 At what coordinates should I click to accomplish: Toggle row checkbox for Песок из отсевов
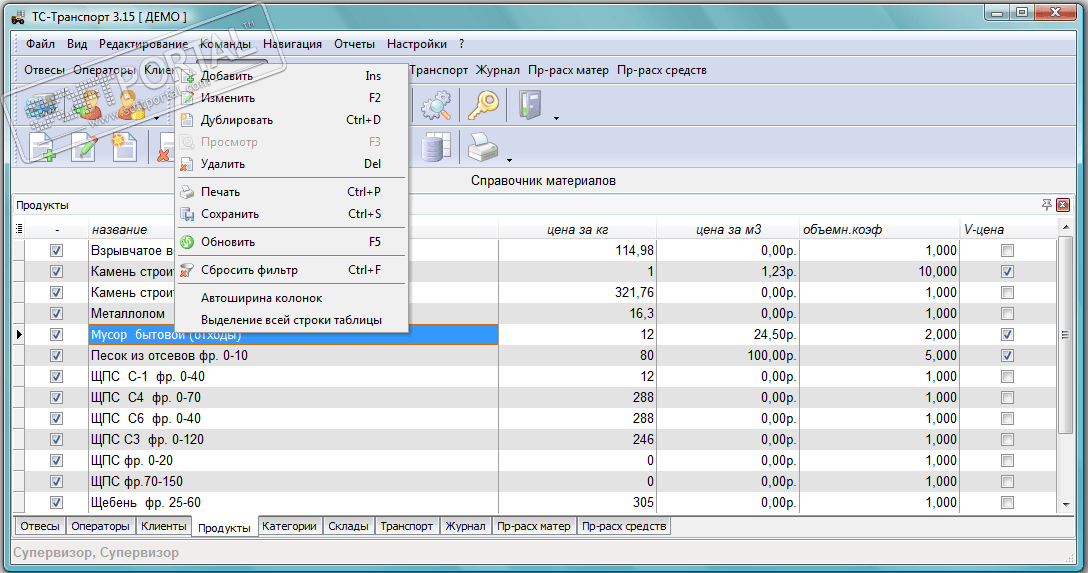(56, 355)
